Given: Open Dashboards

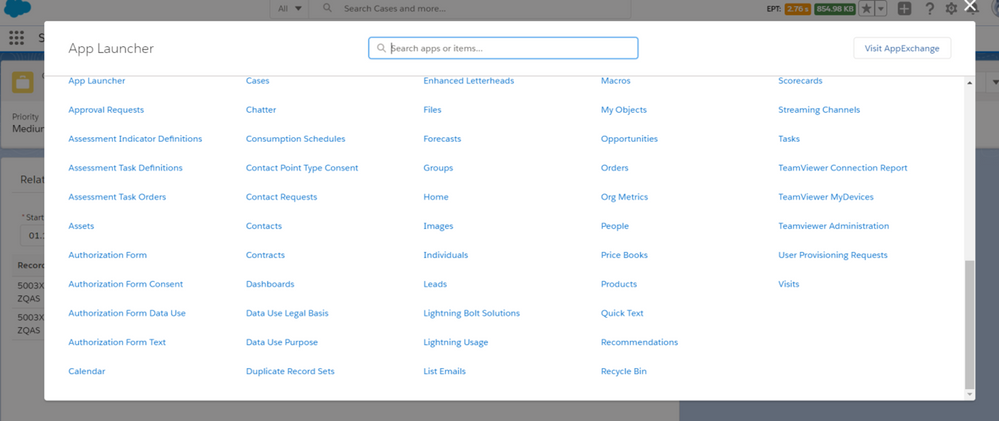Looking at the screenshot, I should point(270,284).
